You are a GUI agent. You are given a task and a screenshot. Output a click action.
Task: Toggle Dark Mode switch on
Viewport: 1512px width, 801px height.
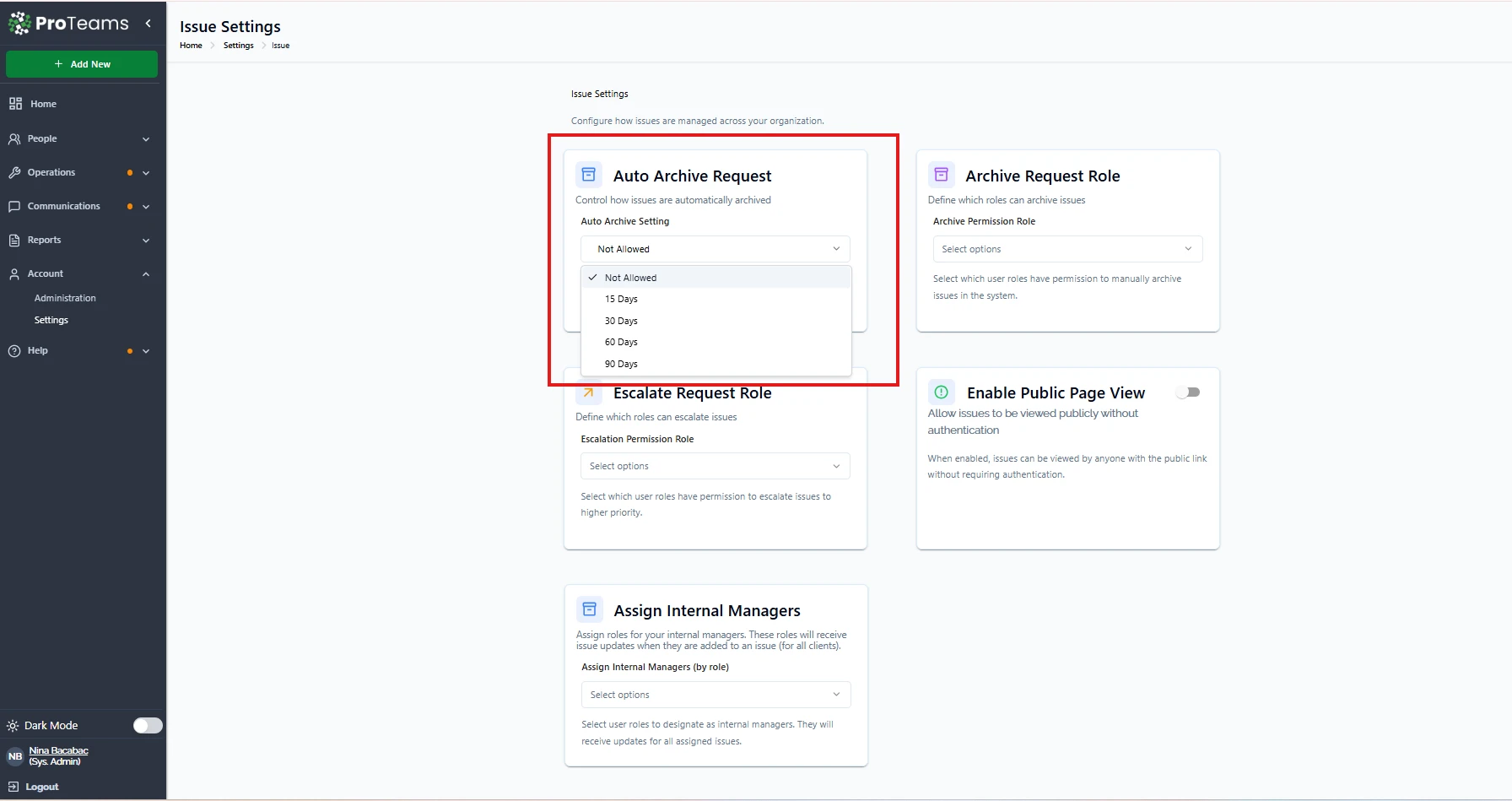point(148,726)
